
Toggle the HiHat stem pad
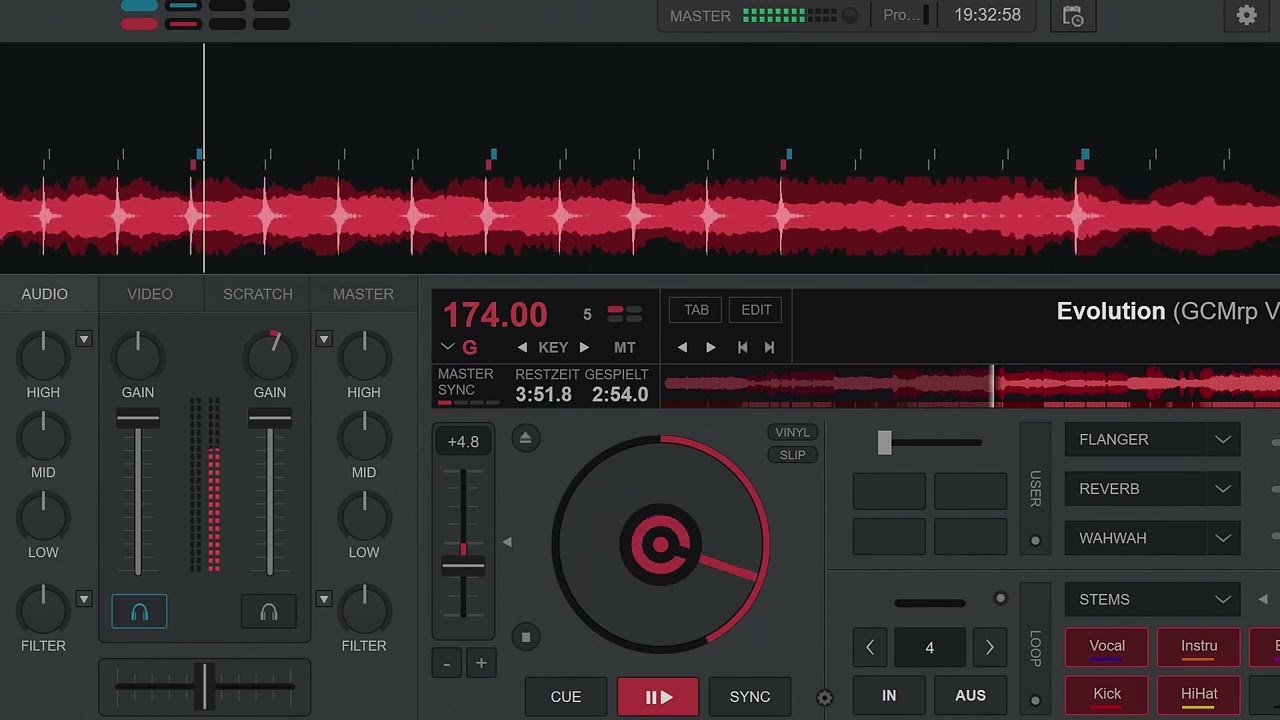tap(1199, 695)
